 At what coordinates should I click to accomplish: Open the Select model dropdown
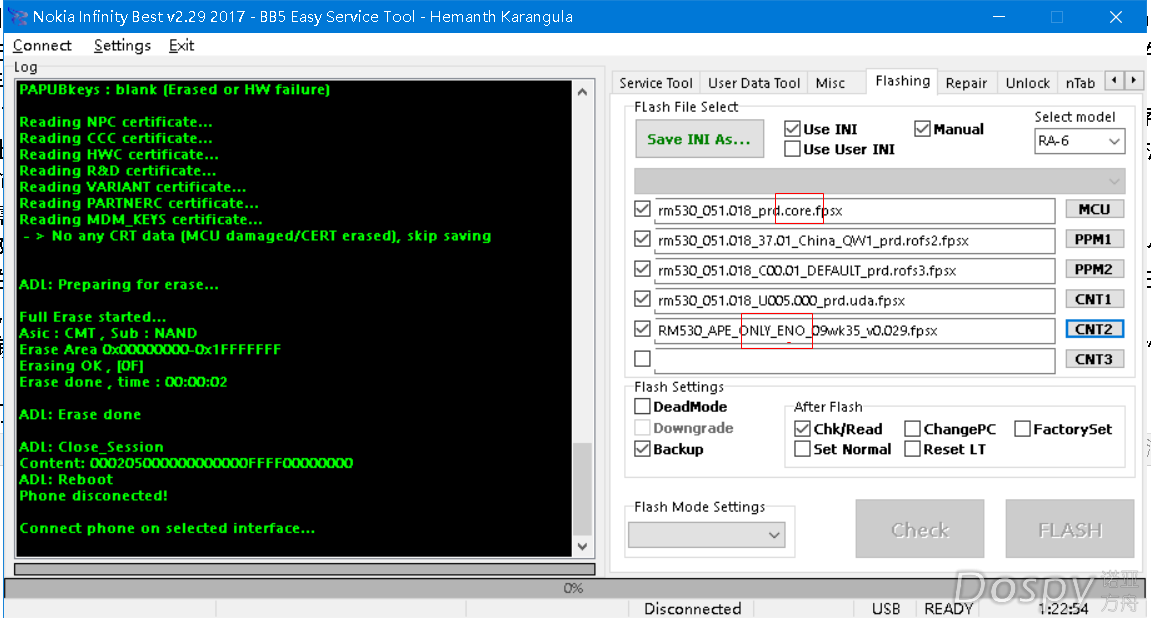1079,141
